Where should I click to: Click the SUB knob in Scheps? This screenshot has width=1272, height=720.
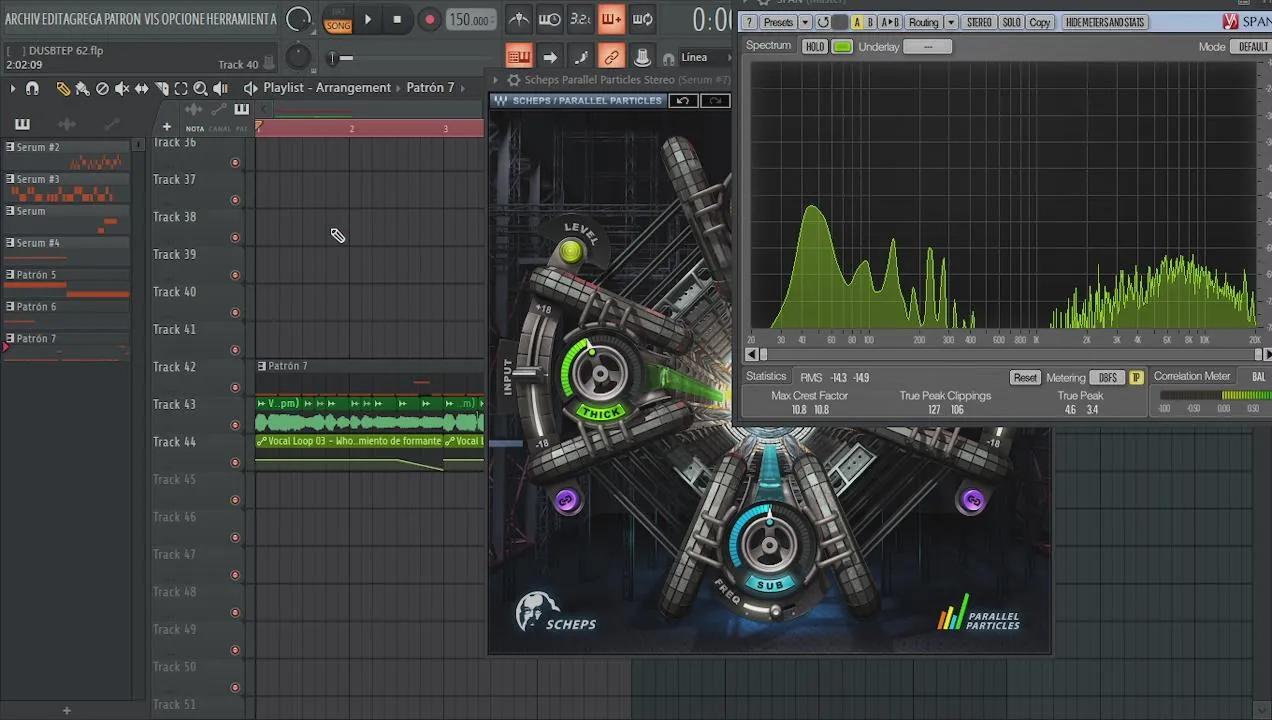769,545
